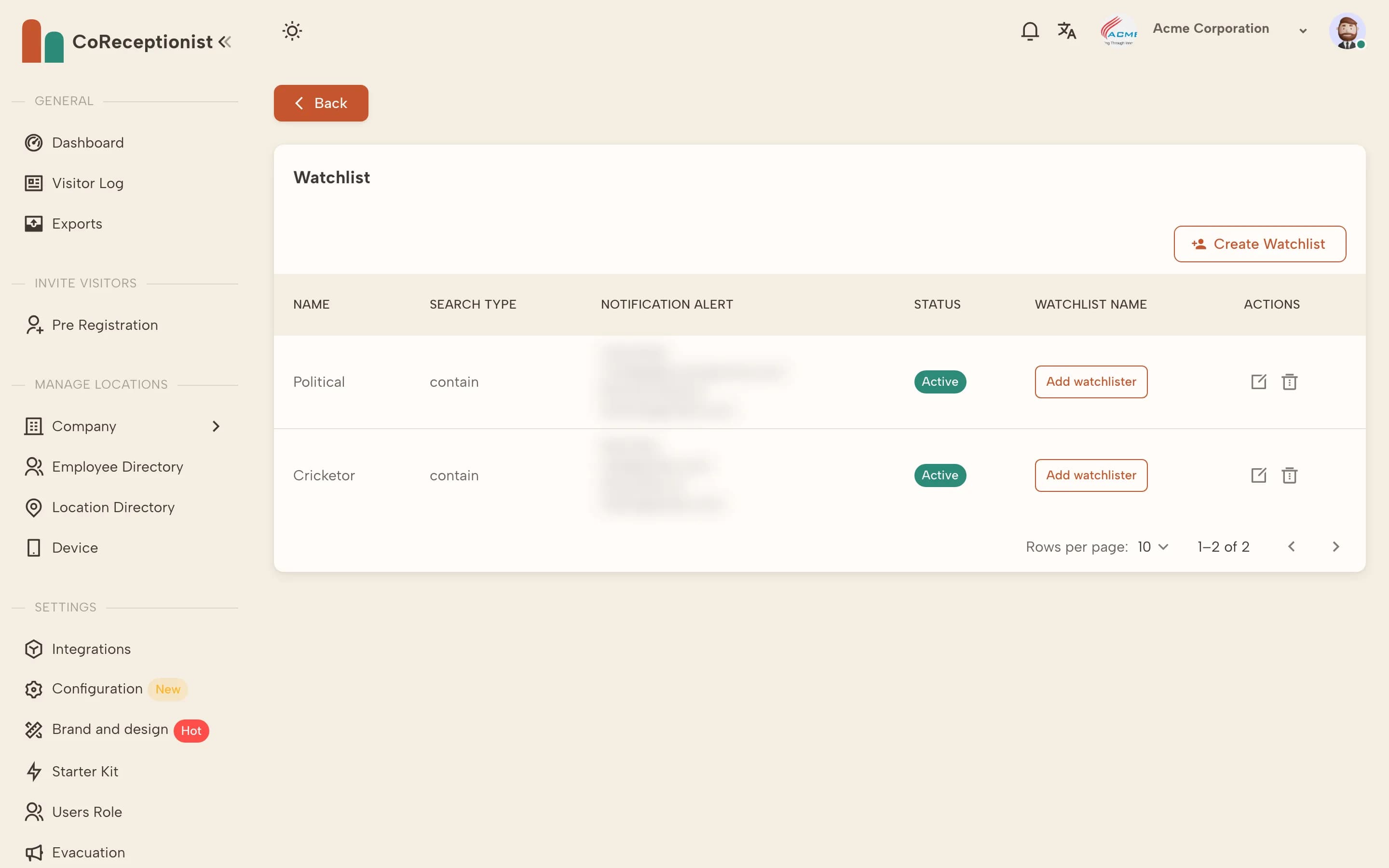Image resolution: width=1389 pixels, height=868 pixels.
Task: Expand the Company submenu chevron
Action: point(216,426)
